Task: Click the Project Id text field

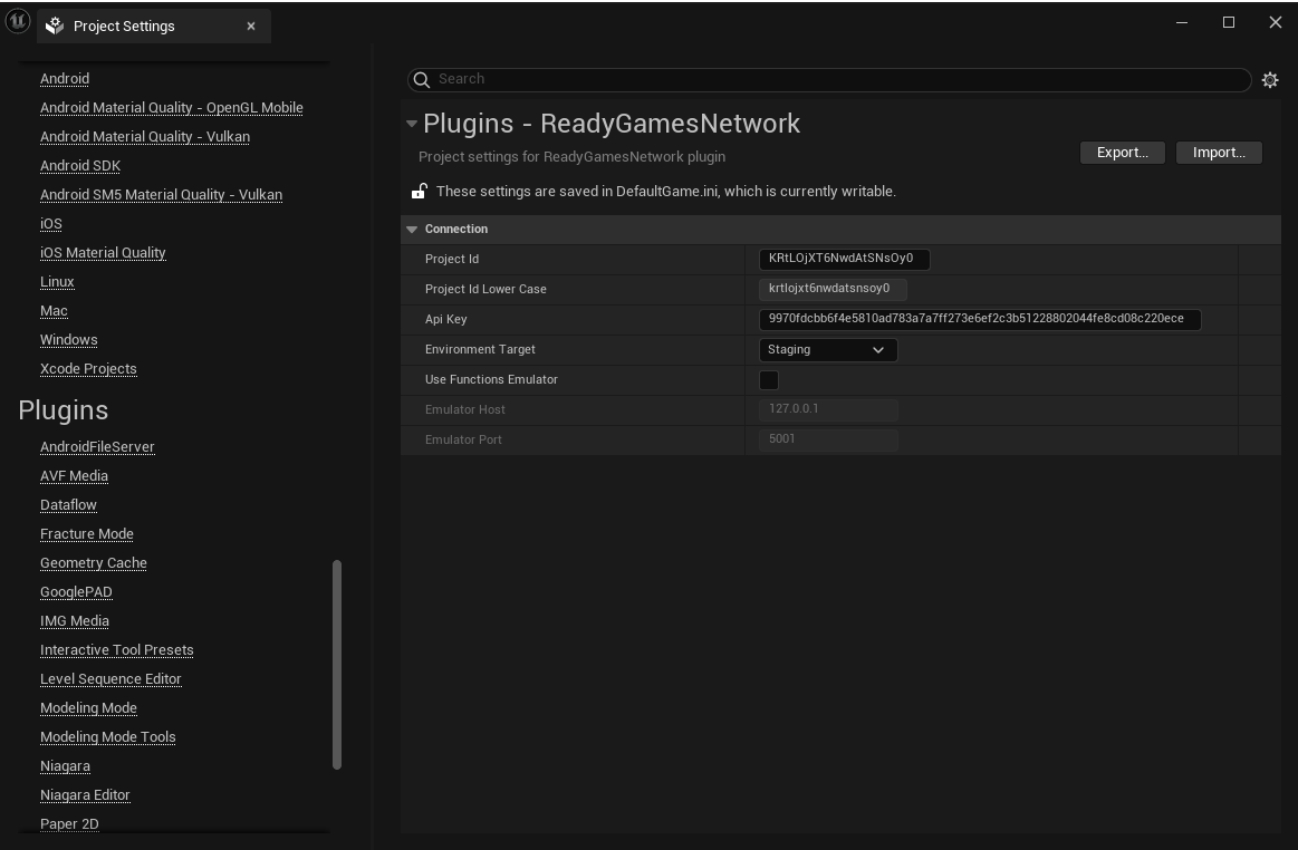Action: point(844,260)
